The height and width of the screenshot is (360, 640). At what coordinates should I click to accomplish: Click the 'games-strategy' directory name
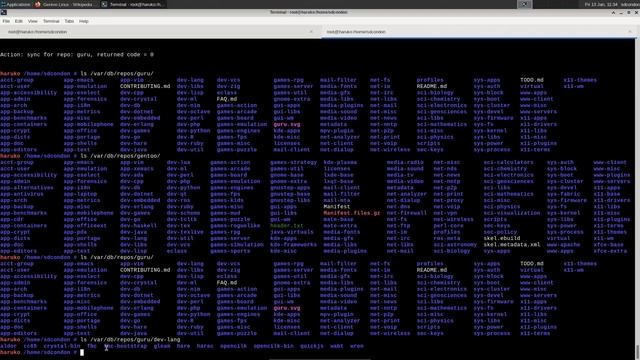(x=293, y=162)
